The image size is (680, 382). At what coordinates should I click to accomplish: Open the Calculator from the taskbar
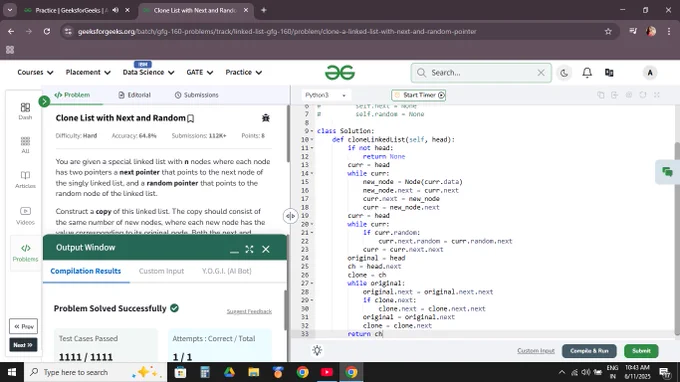click(x=205, y=372)
